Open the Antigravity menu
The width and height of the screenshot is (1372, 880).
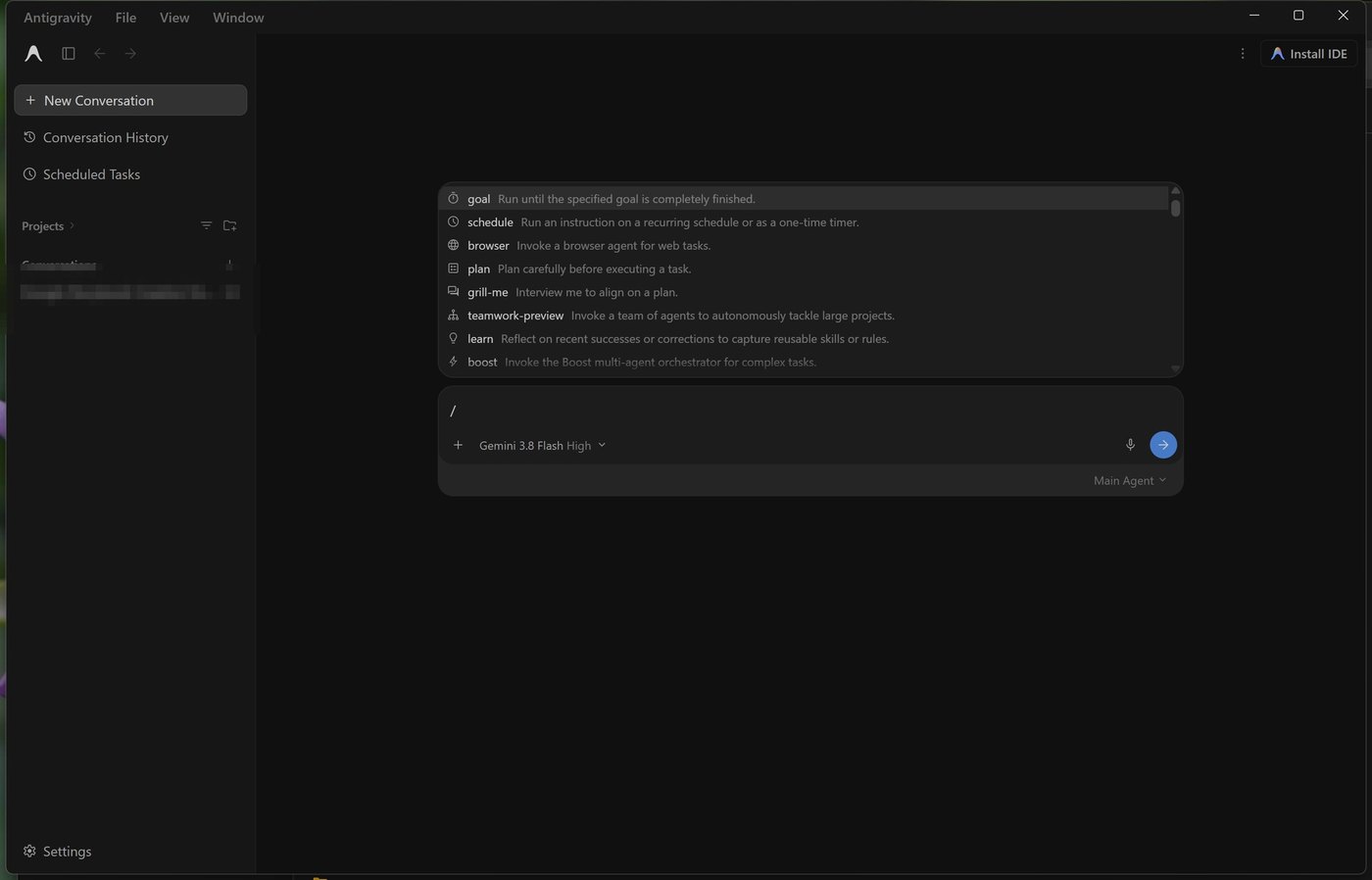pyautogui.click(x=58, y=18)
